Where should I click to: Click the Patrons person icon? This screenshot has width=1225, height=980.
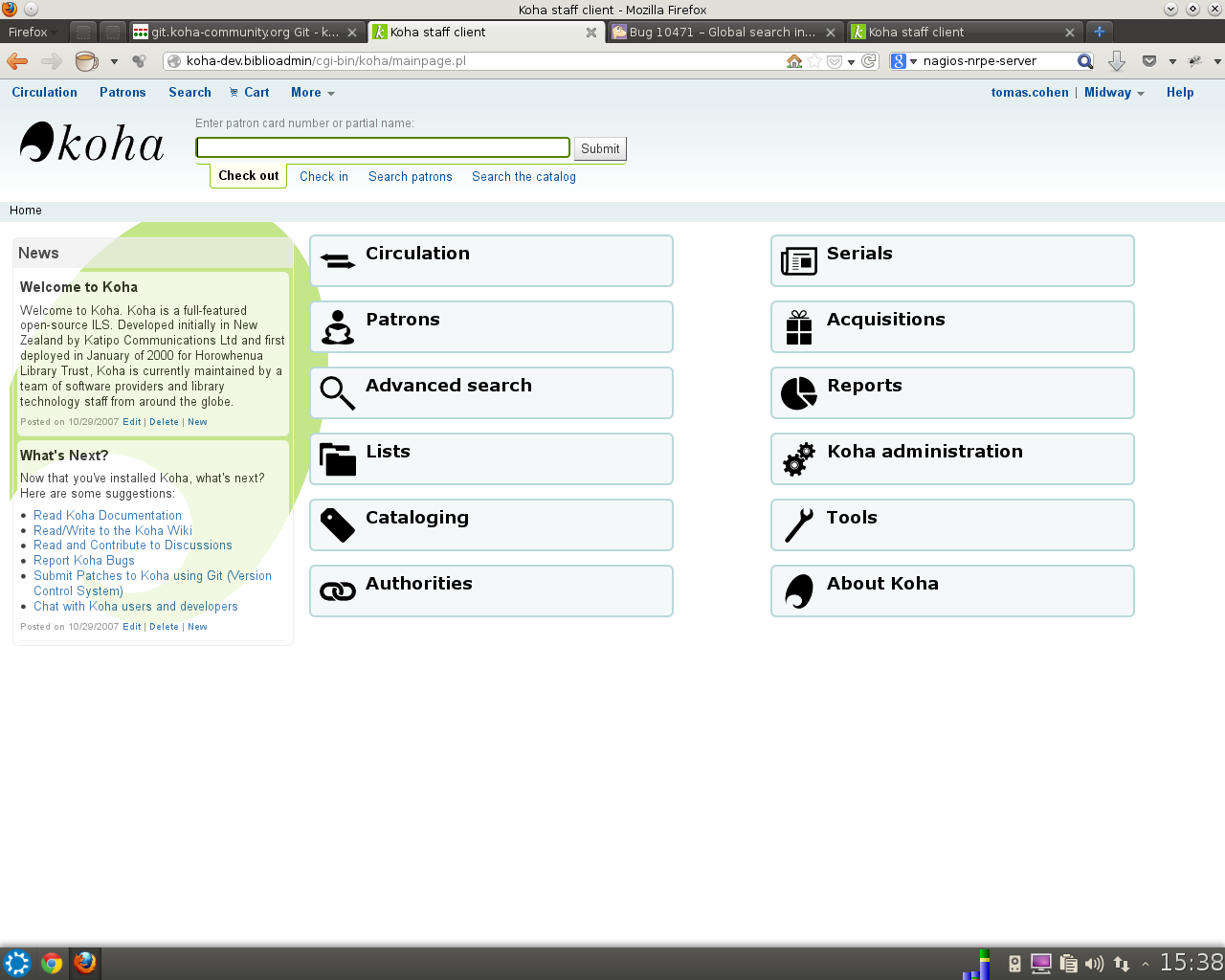(x=337, y=327)
